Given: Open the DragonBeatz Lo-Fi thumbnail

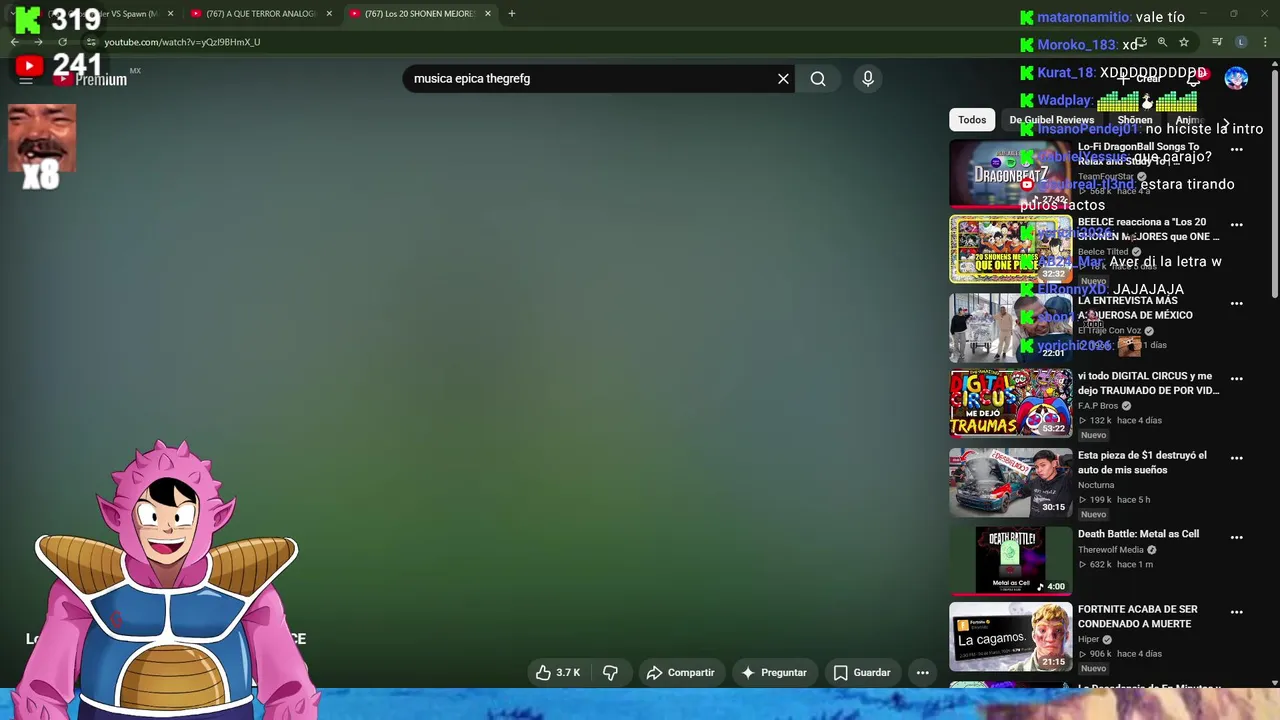Looking at the screenshot, I should [1010, 174].
